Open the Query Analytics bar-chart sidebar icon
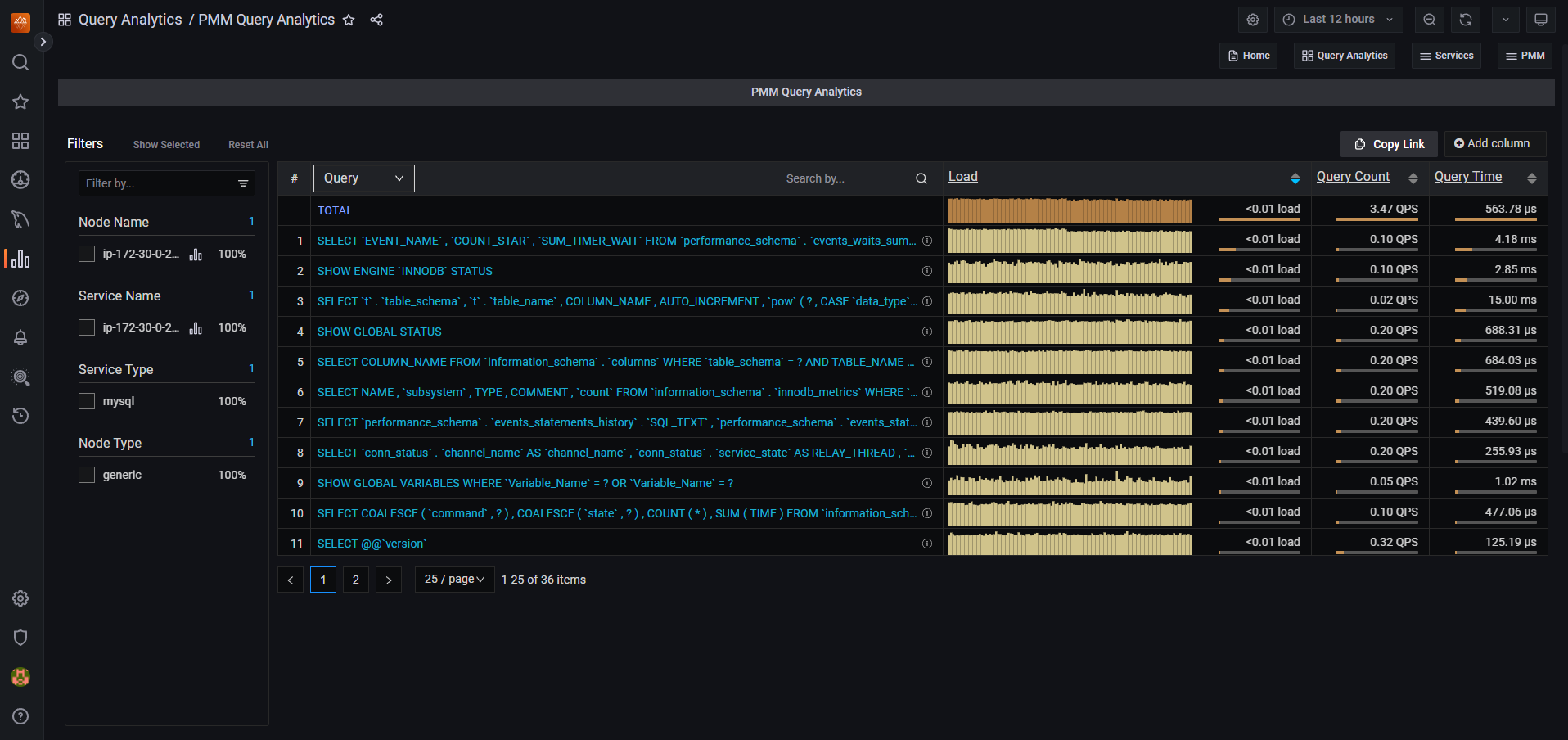1568x740 pixels. (20, 259)
